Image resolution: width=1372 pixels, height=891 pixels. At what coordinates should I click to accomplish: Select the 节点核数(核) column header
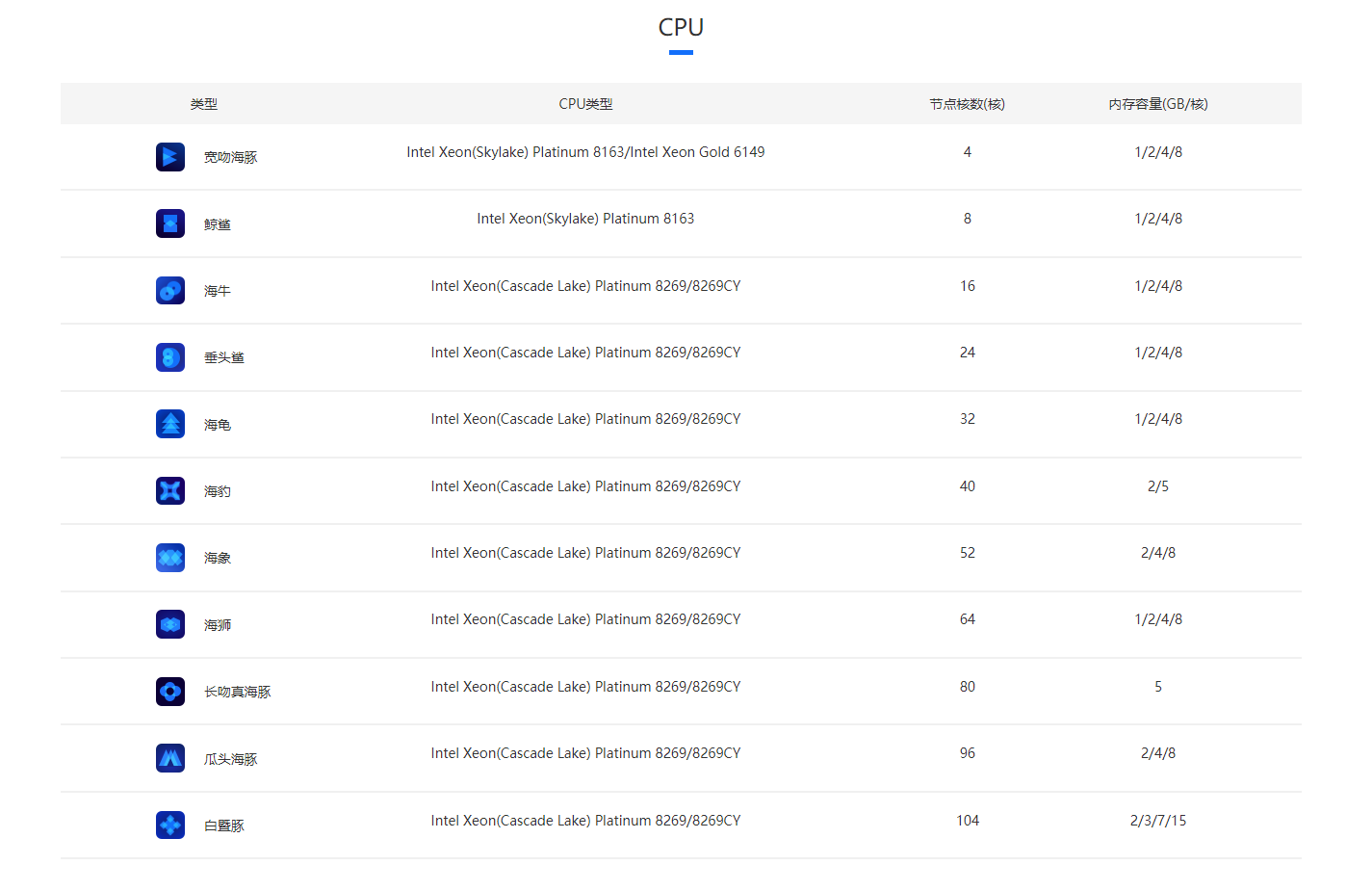click(967, 104)
